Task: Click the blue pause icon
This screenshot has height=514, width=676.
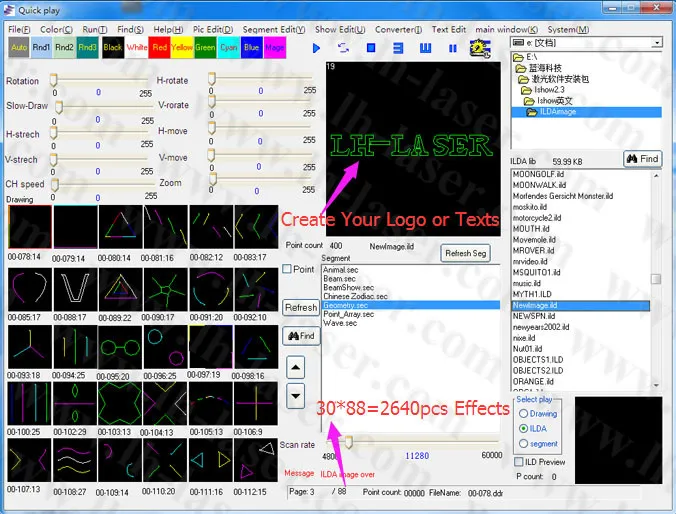Action: 452,48
